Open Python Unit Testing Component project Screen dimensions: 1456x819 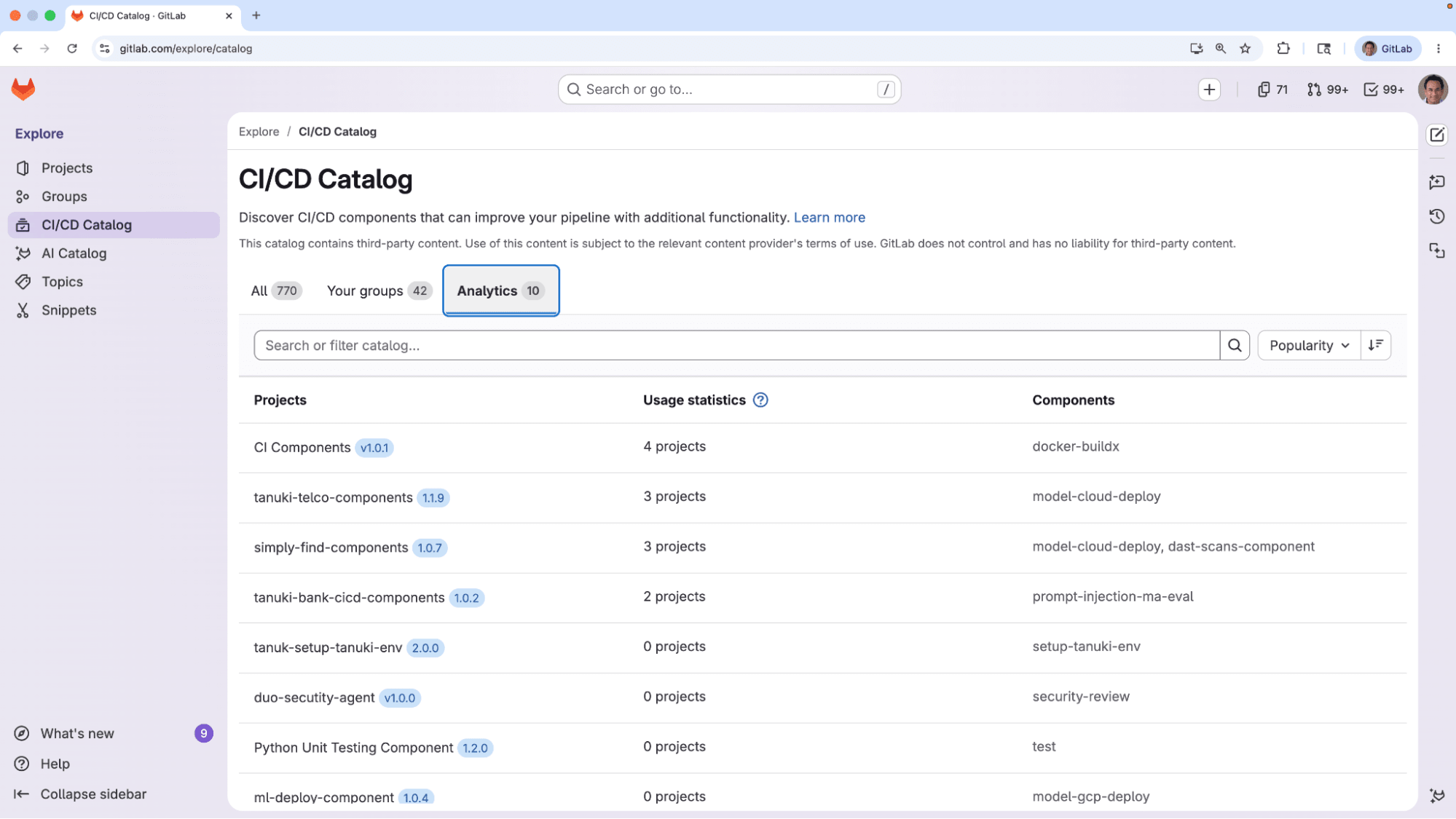(354, 748)
